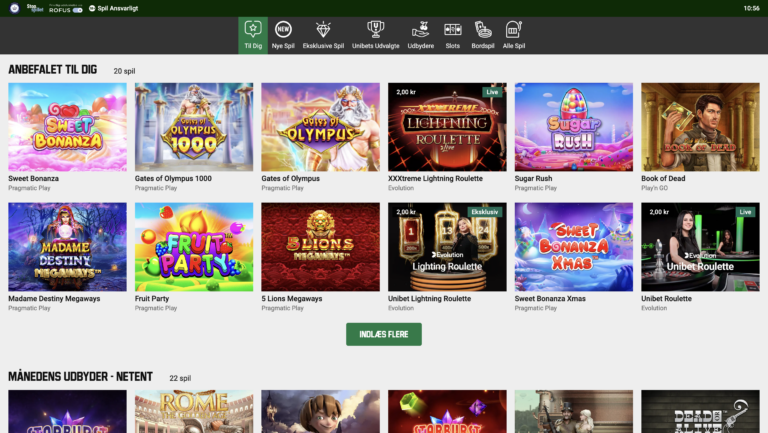Launch Gates of Olympus 1000 thumbnail
Viewport: 768px width, 433px height.
[194, 127]
